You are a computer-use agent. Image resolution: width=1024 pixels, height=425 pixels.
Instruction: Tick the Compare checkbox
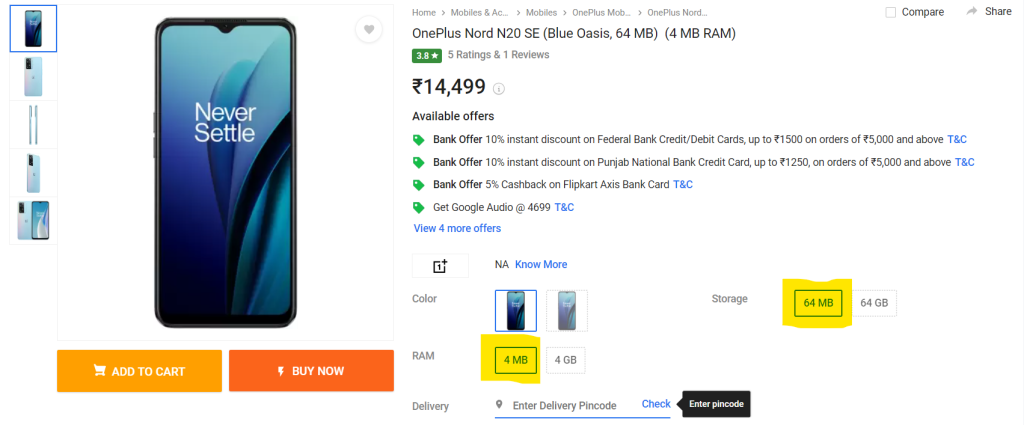point(891,12)
